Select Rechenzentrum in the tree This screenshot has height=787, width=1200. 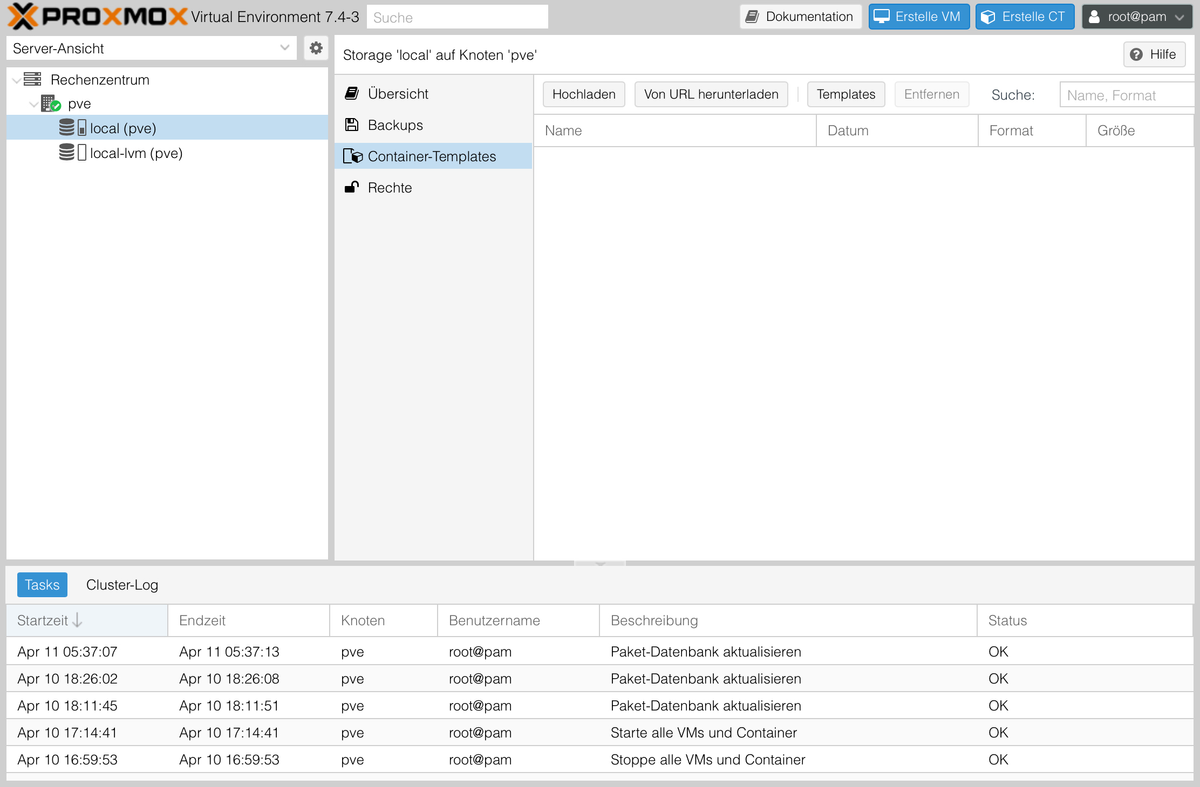coord(100,79)
